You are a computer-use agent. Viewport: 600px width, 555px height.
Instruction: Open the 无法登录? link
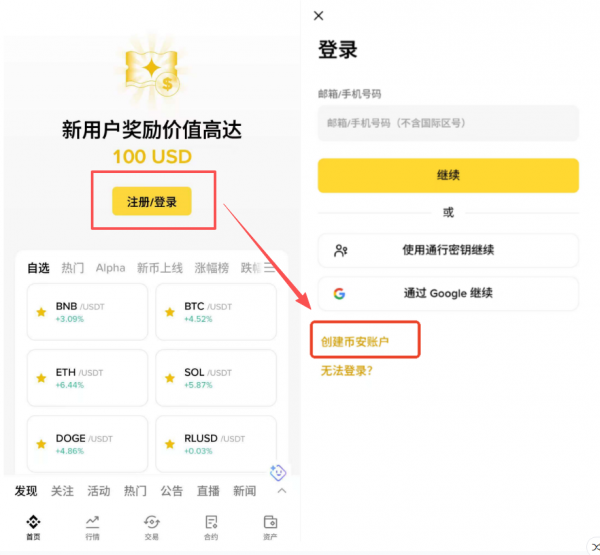click(x=347, y=371)
